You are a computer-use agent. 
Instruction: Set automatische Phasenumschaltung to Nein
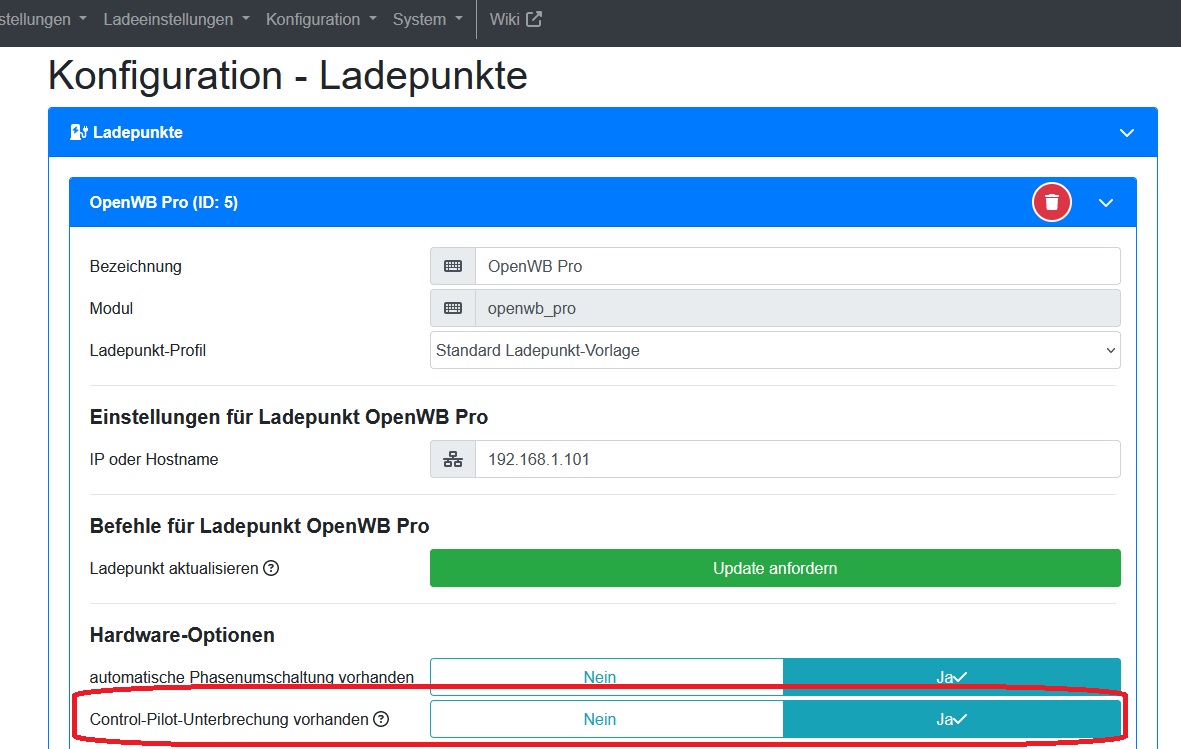[x=606, y=677]
